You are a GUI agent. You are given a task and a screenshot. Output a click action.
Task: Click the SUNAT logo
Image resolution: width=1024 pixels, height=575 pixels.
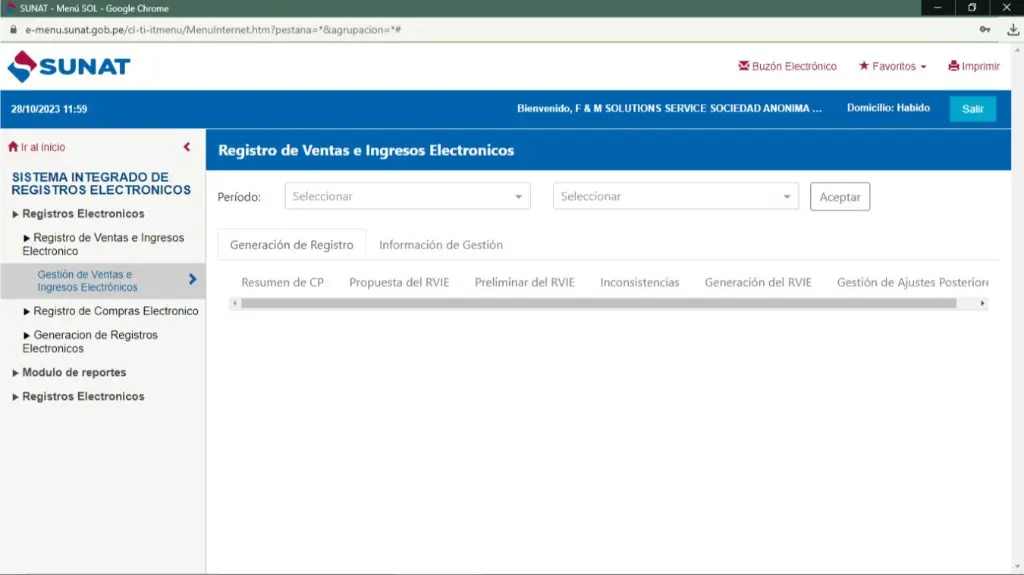(x=69, y=67)
